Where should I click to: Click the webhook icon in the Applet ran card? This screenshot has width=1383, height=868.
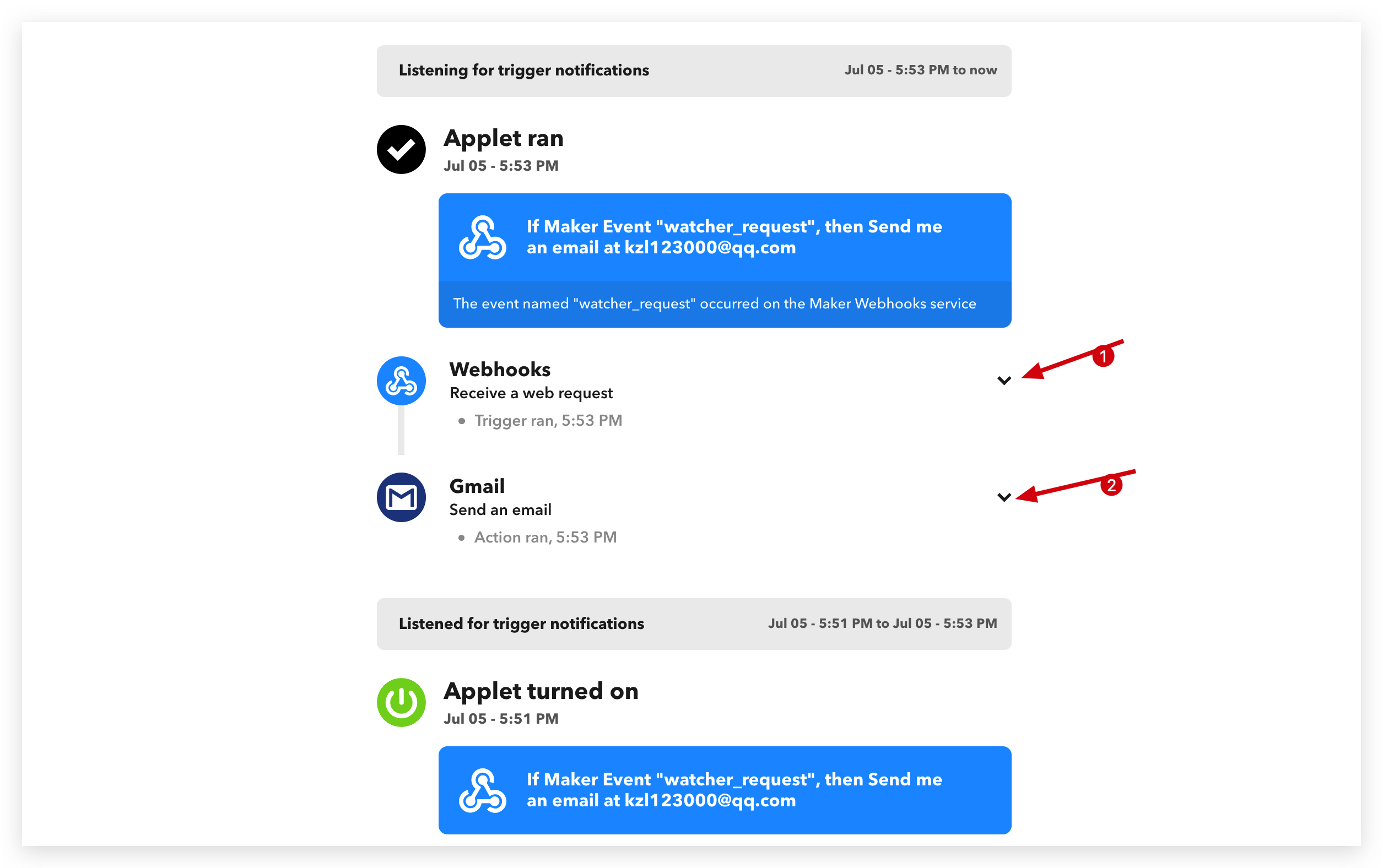pyautogui.click(x=483, y=238)
